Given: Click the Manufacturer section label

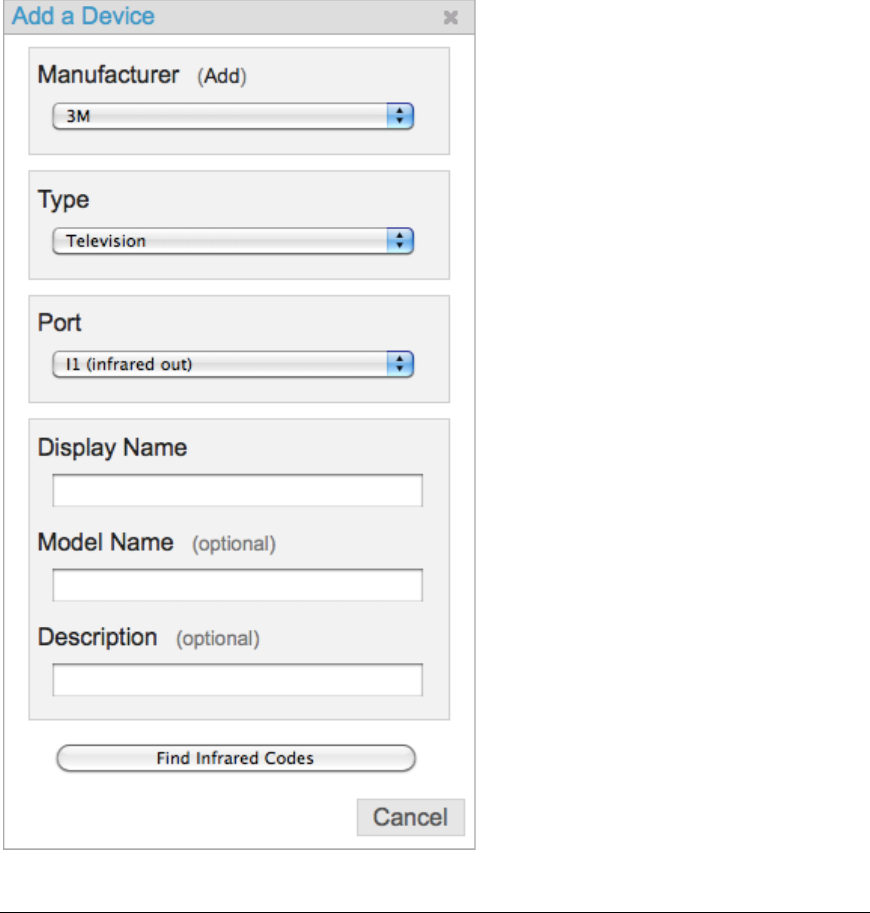Looking at the screenshot, I should click(x=108, y=75).
